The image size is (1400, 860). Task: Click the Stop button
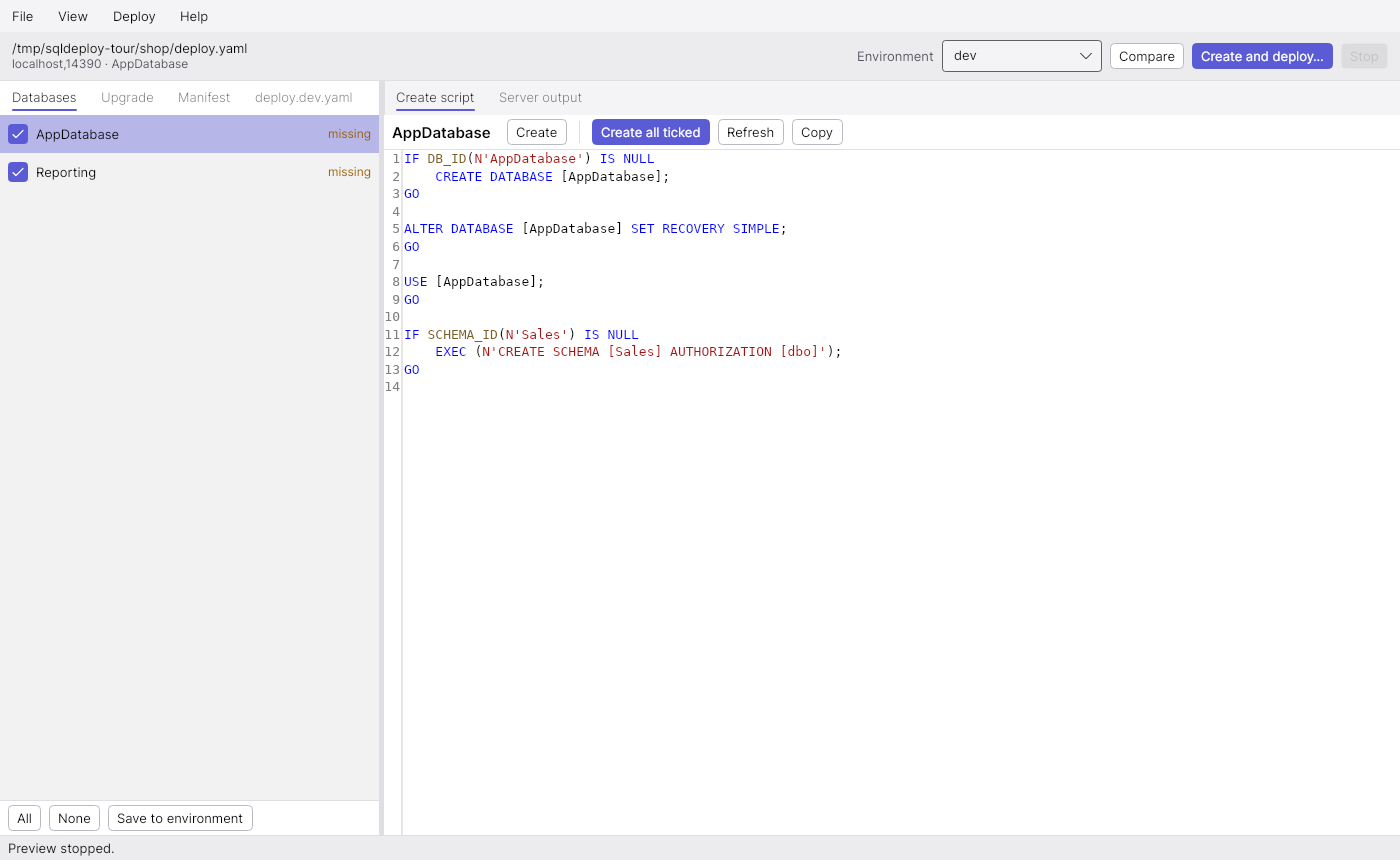tap(1364, 56)
